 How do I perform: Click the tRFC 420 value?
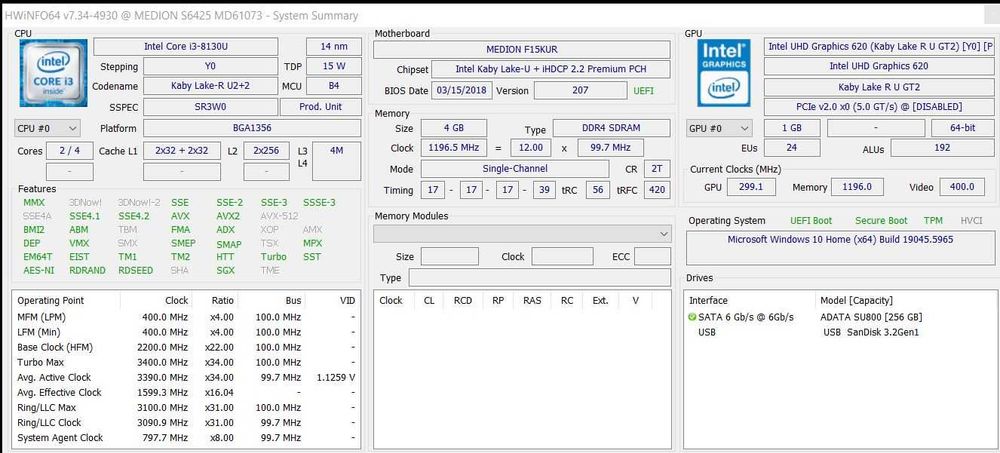tap(657, 190)
